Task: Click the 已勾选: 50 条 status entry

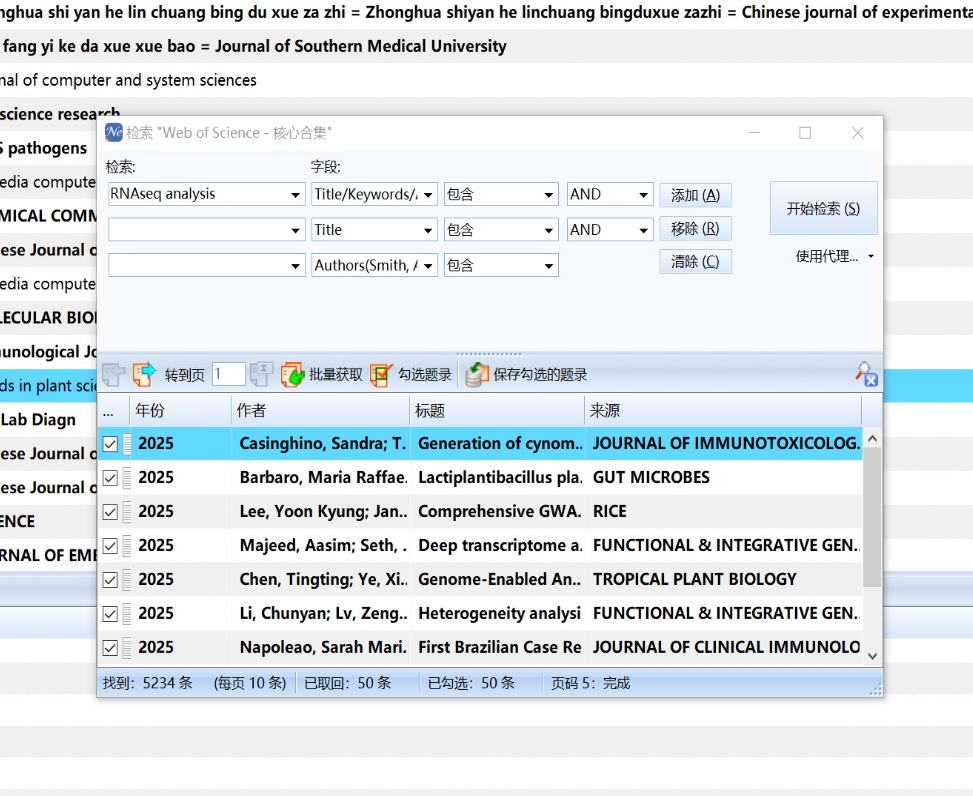Action: 471,683
